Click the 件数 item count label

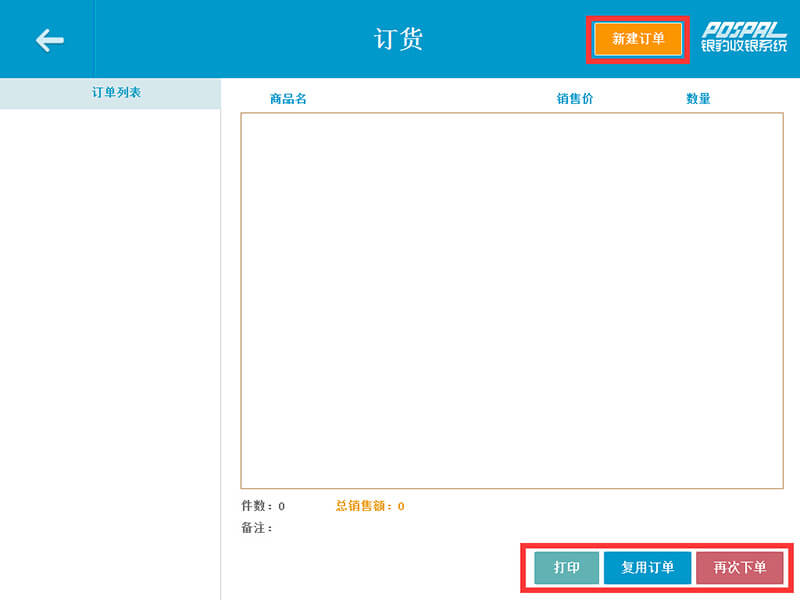click(x=256, y=506)
